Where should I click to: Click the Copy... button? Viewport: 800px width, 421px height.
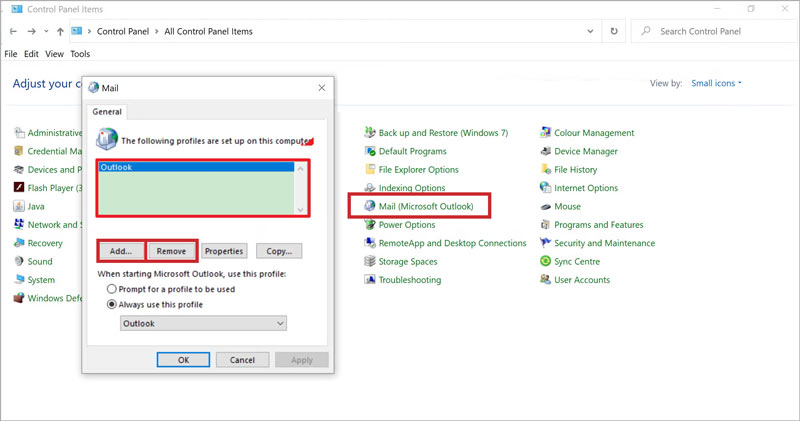point(279,251)
